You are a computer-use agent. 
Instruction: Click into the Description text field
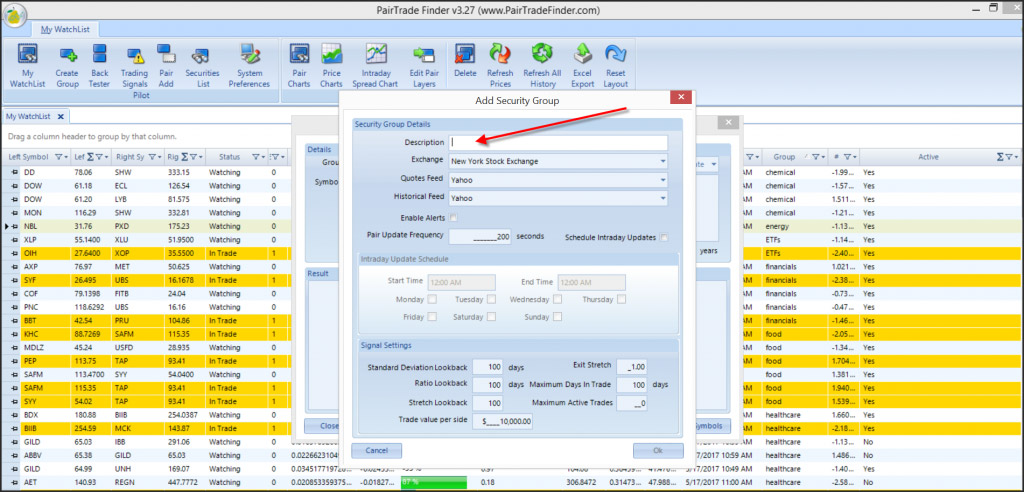click(x=557, y=142)
